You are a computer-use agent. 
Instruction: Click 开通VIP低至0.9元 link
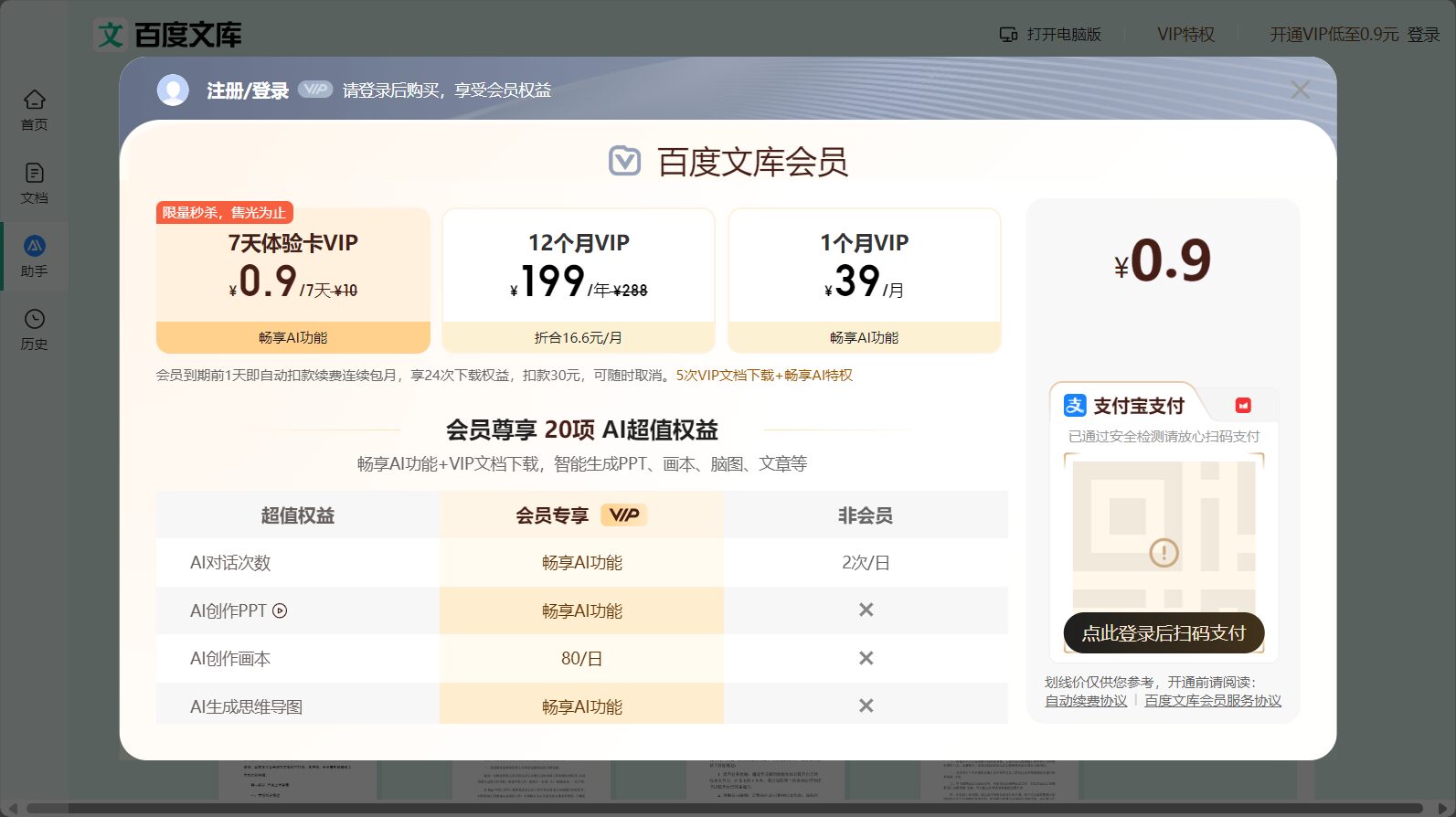pos(1334,34)
